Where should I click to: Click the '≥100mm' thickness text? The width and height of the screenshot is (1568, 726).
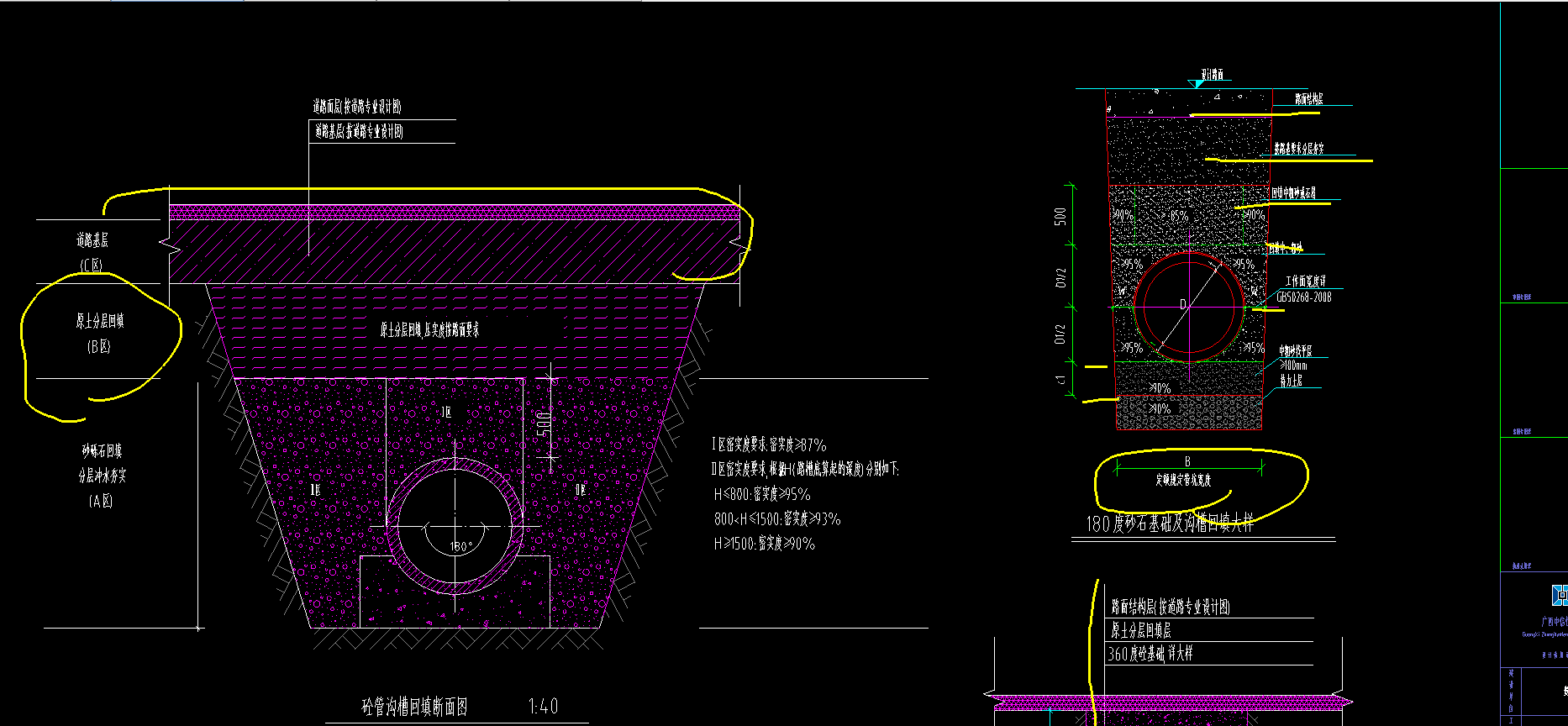[x=1293, y=366]
